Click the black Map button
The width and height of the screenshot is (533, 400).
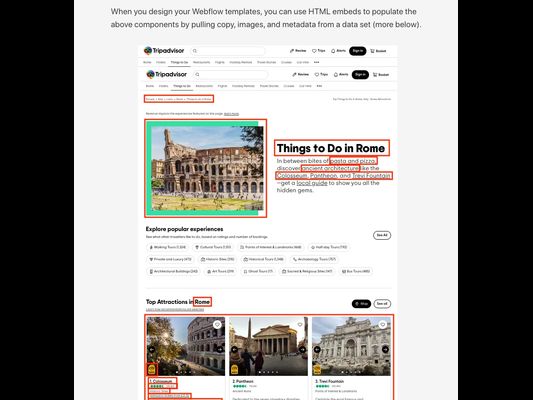(x=361, y=303)
